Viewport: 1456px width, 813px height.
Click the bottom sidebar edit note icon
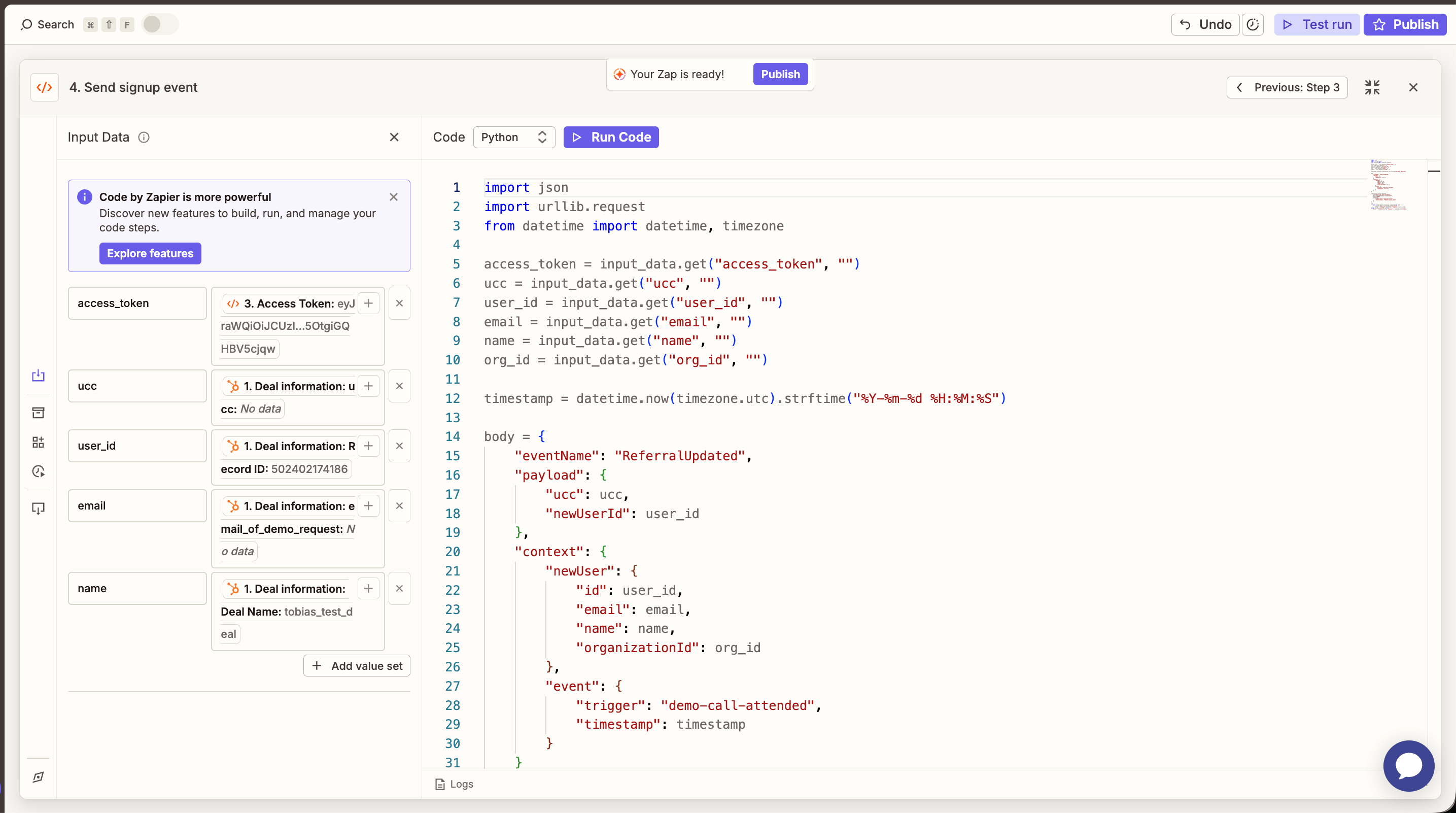39,777
